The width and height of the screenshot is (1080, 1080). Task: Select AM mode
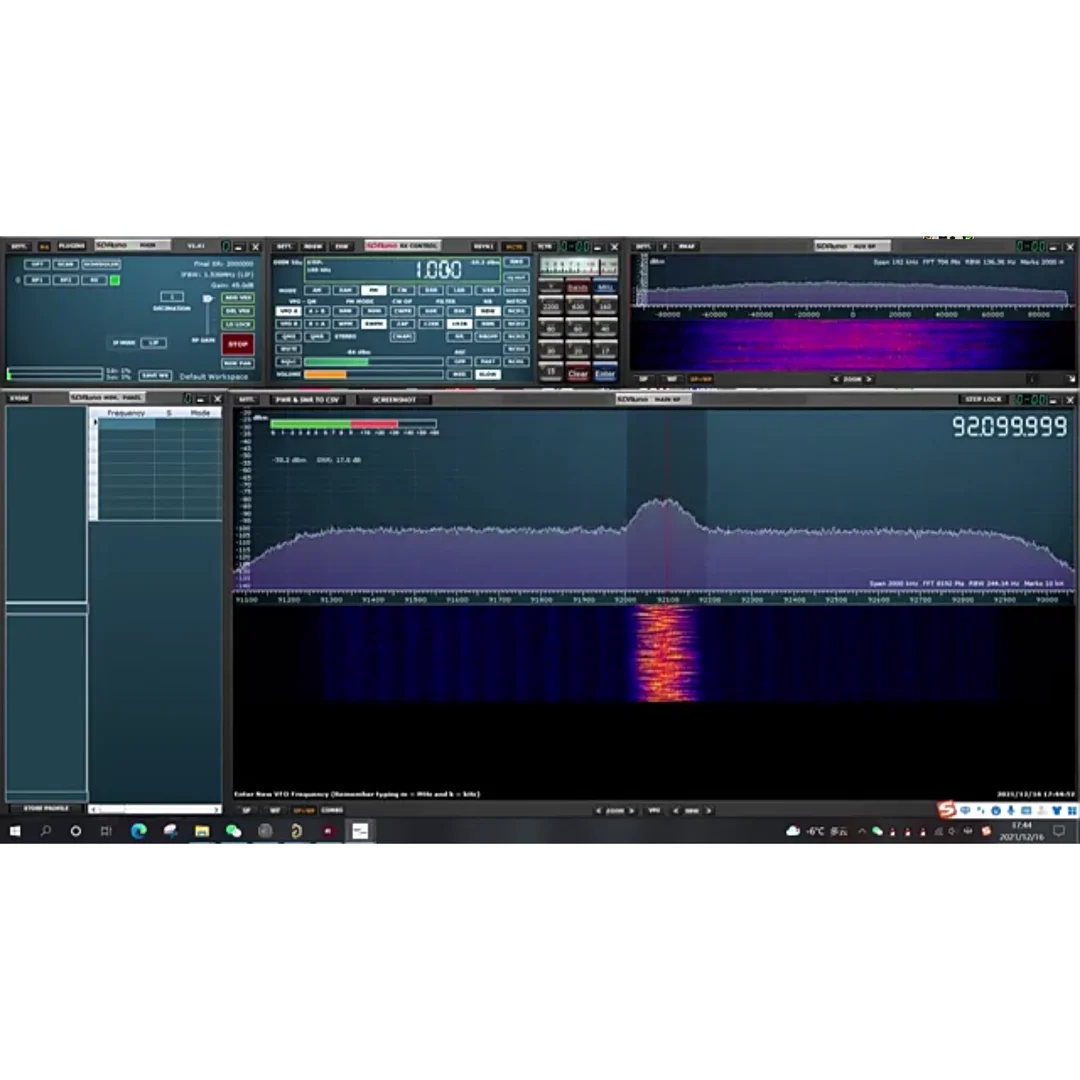317,290
